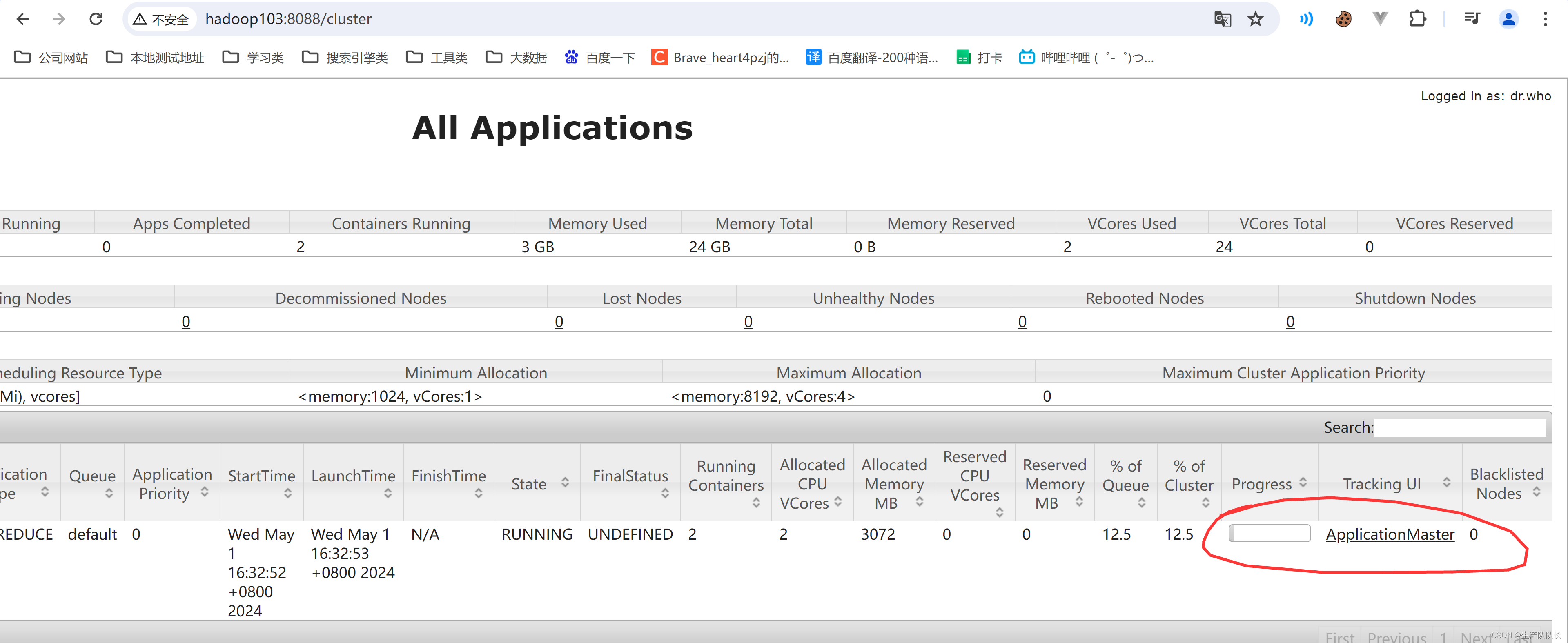Click the Lost Nodes count link

pyautogui.click(x=559, y=321)
